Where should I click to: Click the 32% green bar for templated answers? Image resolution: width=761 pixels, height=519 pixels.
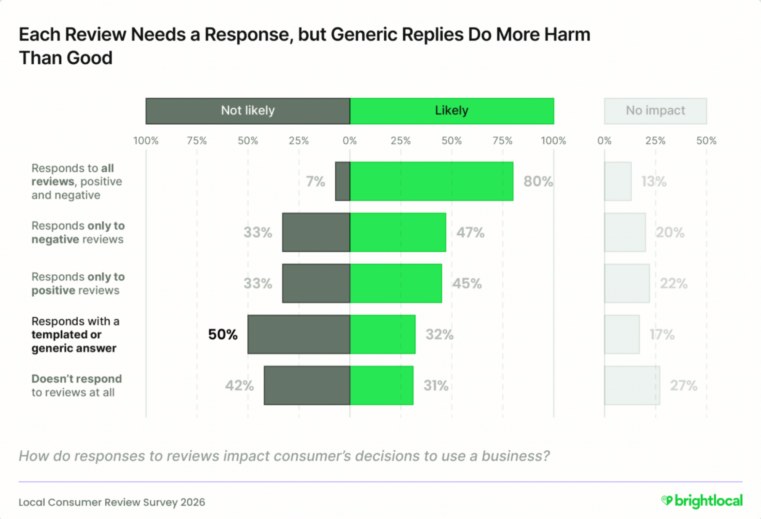point(382,335)
